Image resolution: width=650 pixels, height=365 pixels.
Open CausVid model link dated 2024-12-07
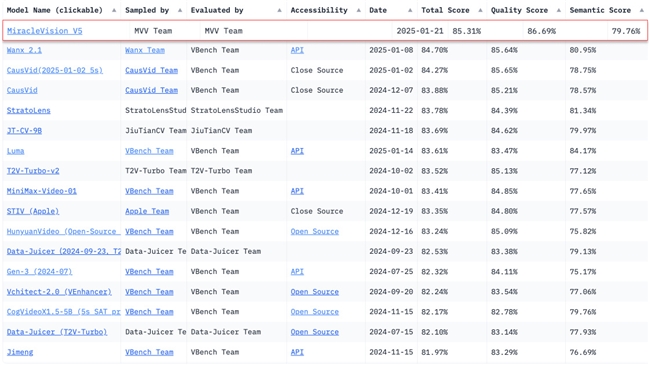(22, 90)
